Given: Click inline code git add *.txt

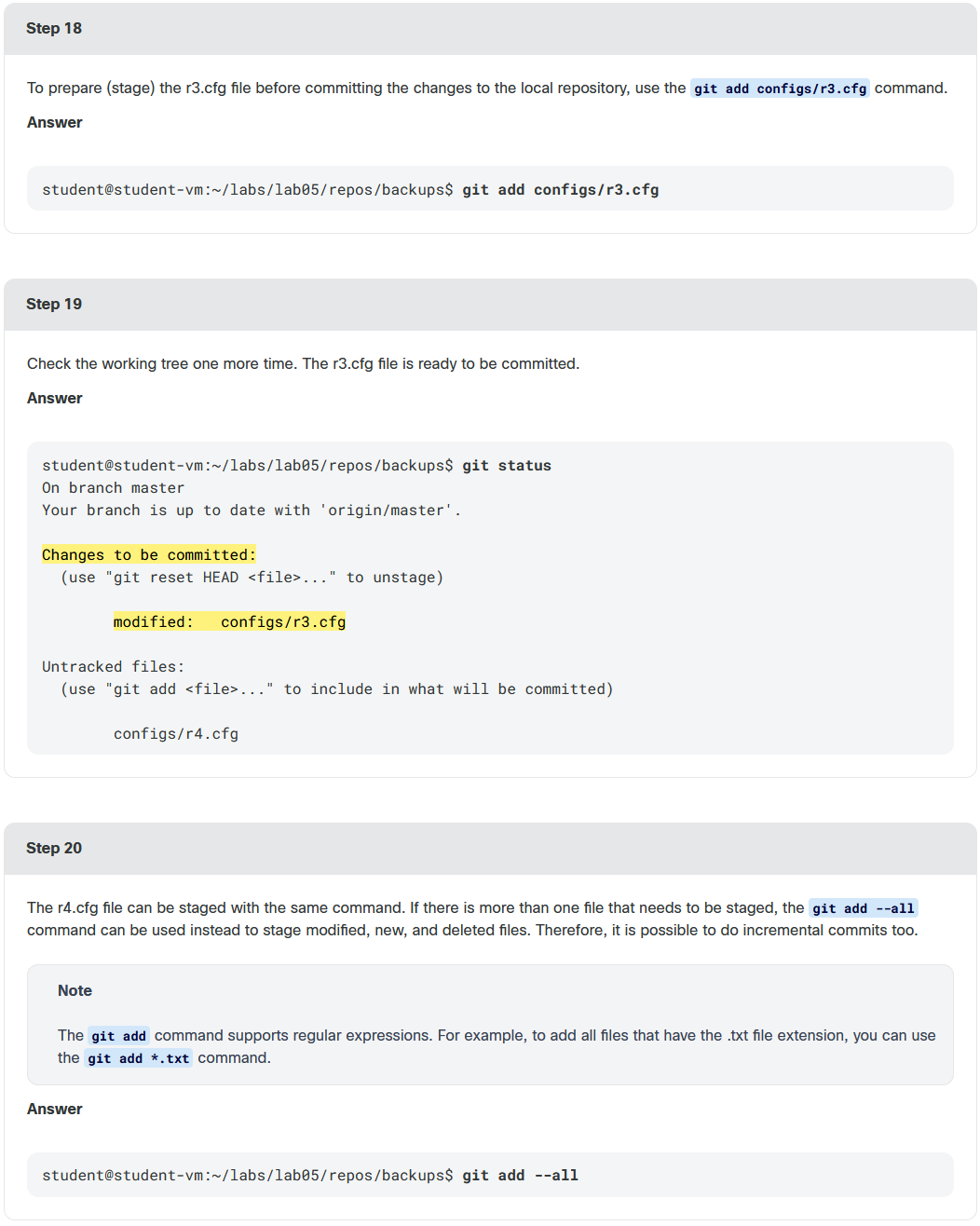Looking at the screenshot, I should pos(138,1058).
